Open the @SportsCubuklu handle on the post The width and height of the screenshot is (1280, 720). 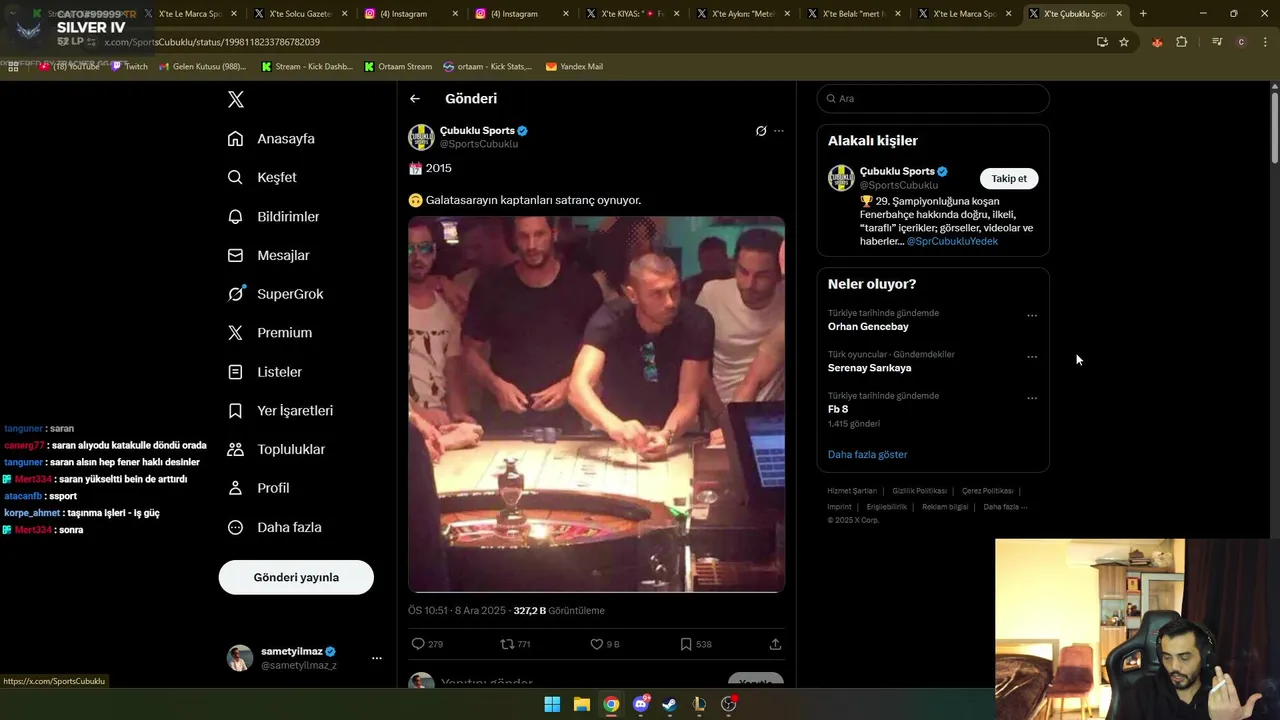click(x=479, y=144)
